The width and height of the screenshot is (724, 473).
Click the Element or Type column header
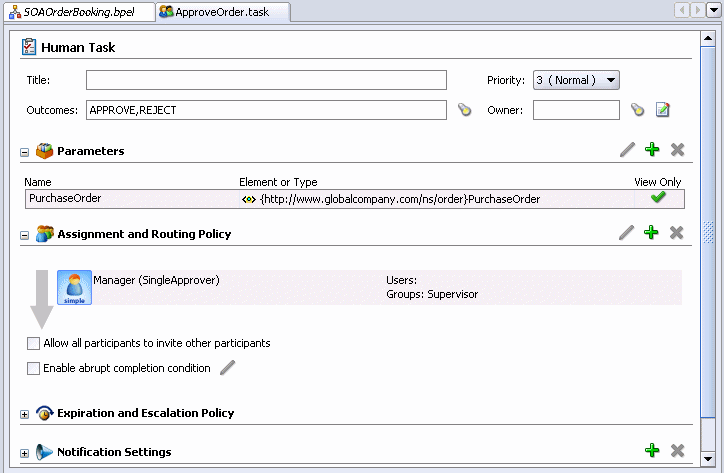(x=278, y=182)
